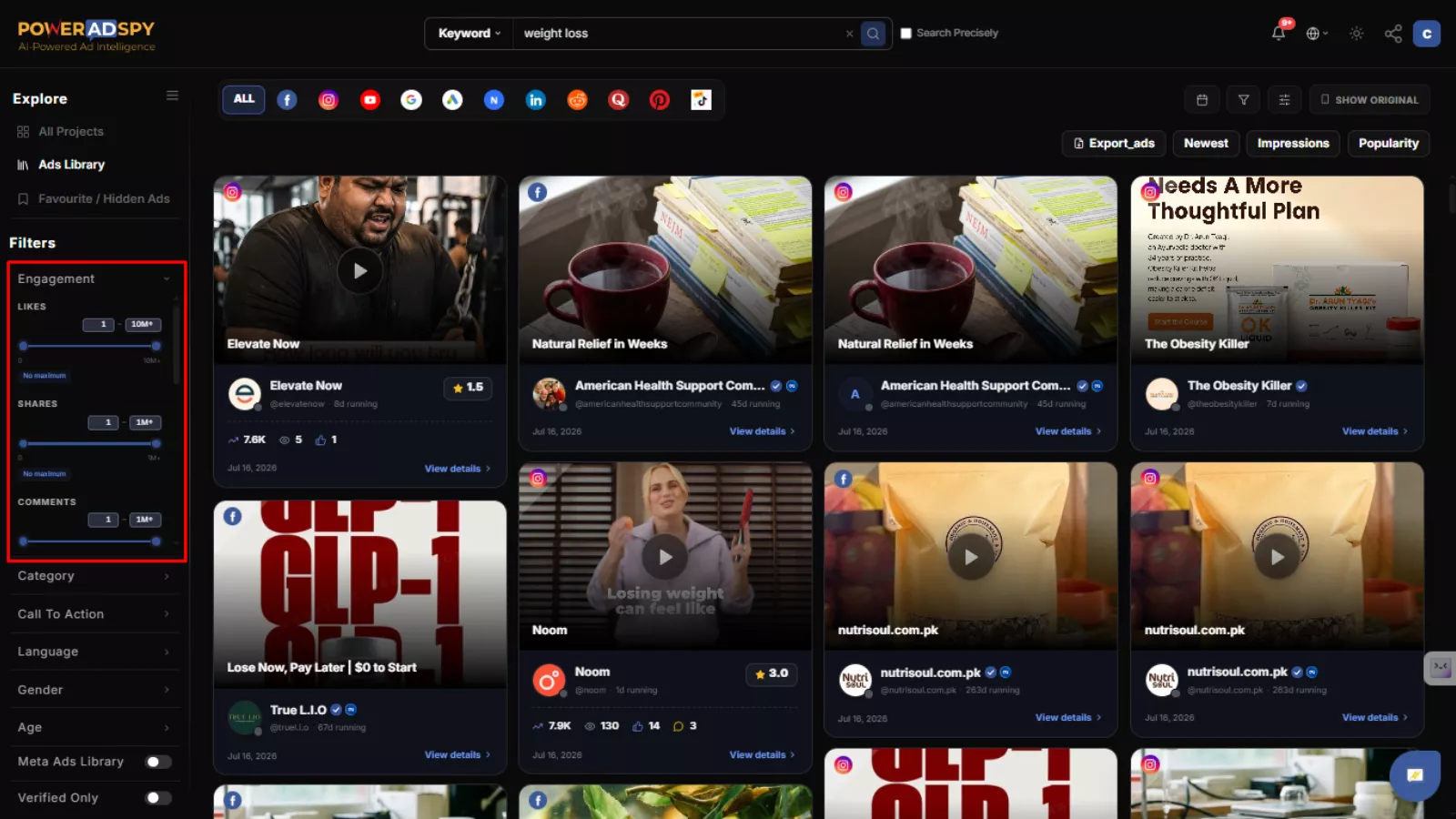Click the funnel filter icon
Viewport: 1456px width, 819px height.
pyautogui.click(x=1243, y=100)
